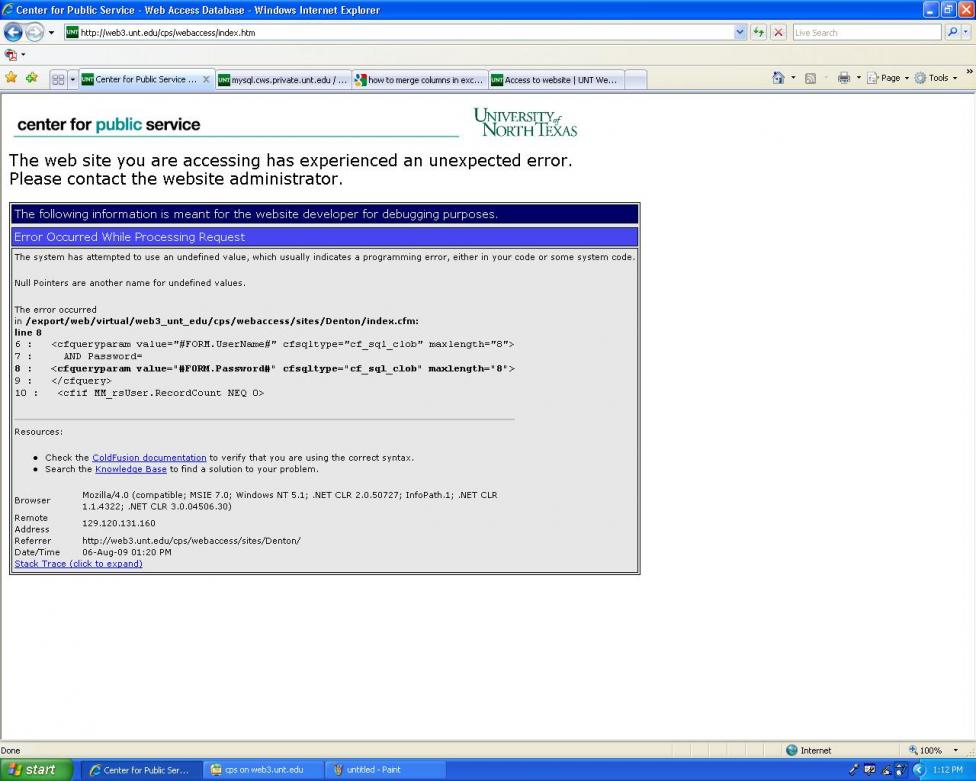Click the Live Search box
The width and height of the screenshot is (976, 781).
(866, 32)
